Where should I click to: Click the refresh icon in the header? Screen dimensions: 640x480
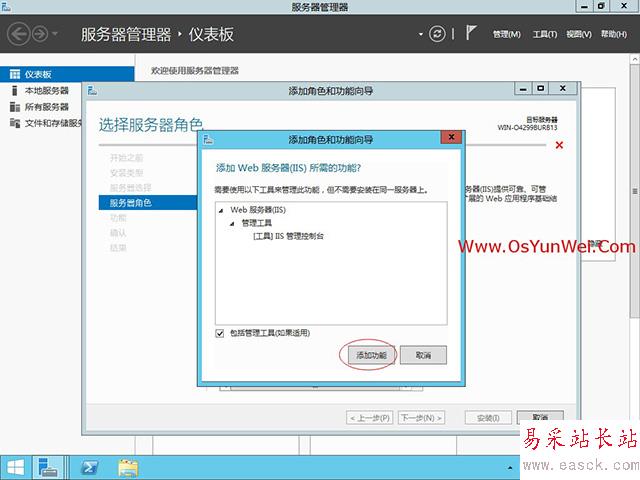(x=437, y=34)
